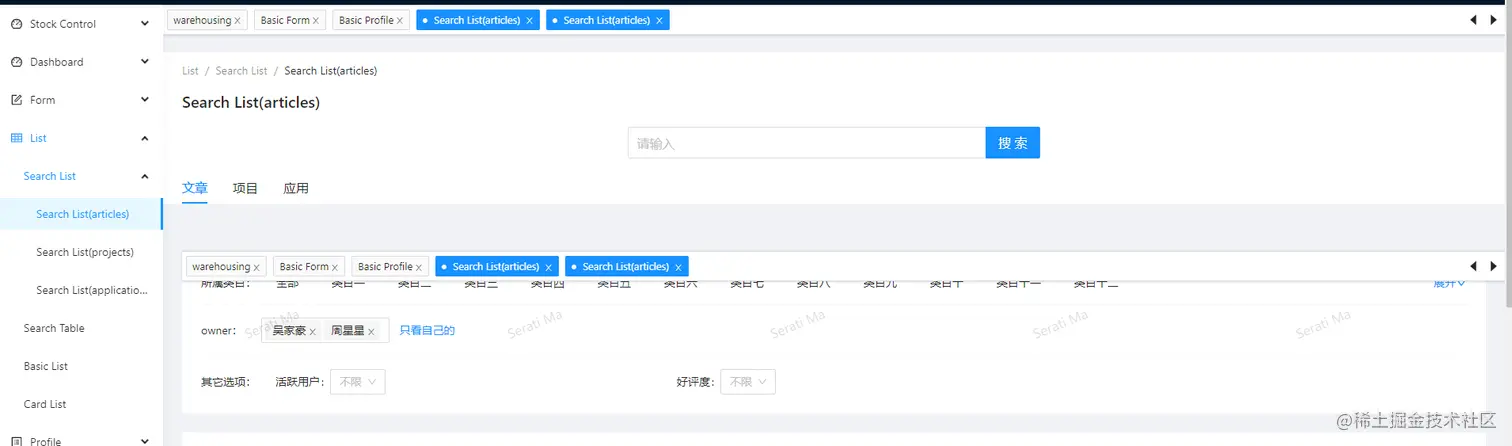Click right scroll arrow of upper tab bar
The height and width of the screenshot is (446, 1512).
point(1494,20)
